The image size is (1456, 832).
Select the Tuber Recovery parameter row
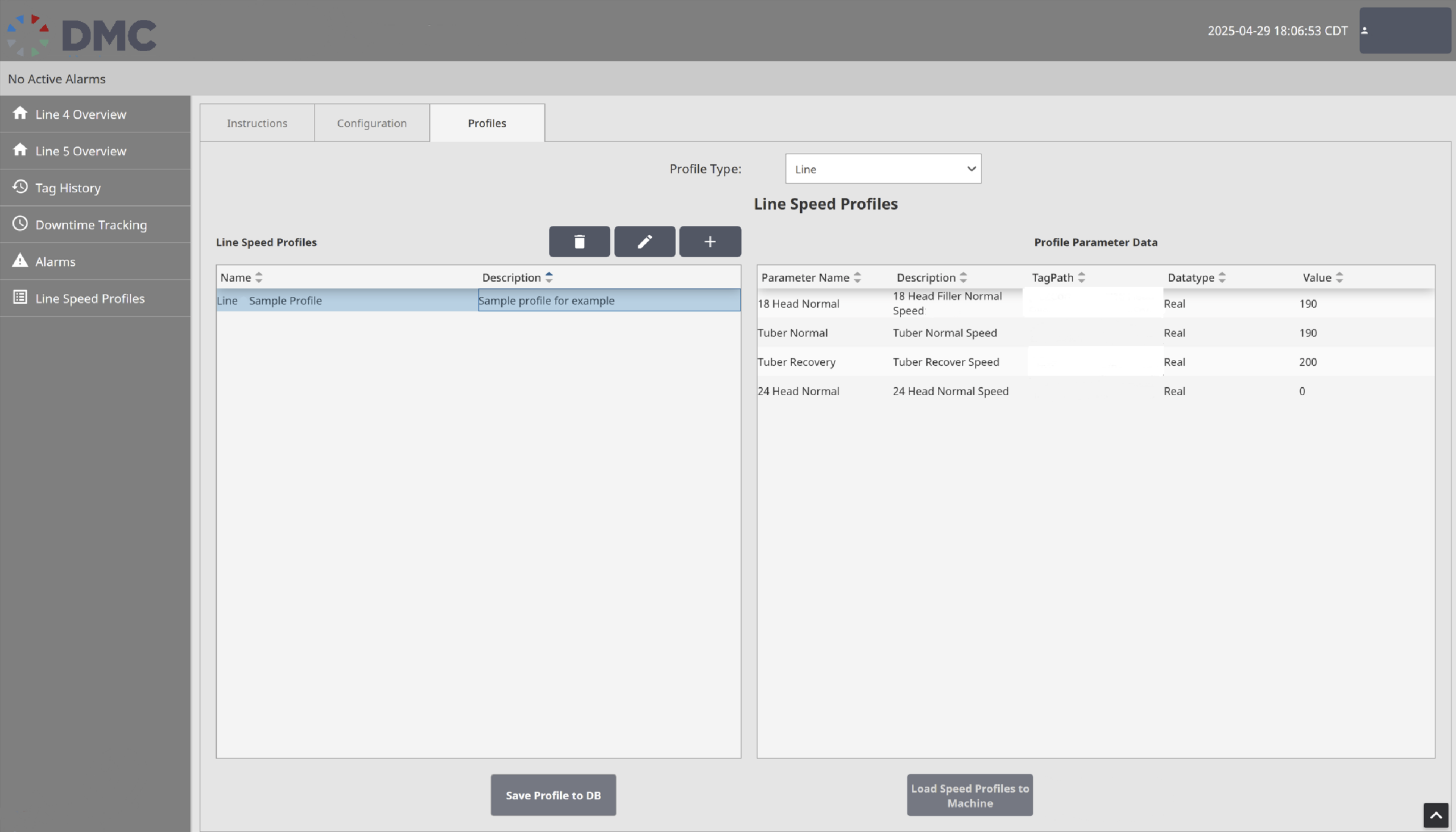1095,362
